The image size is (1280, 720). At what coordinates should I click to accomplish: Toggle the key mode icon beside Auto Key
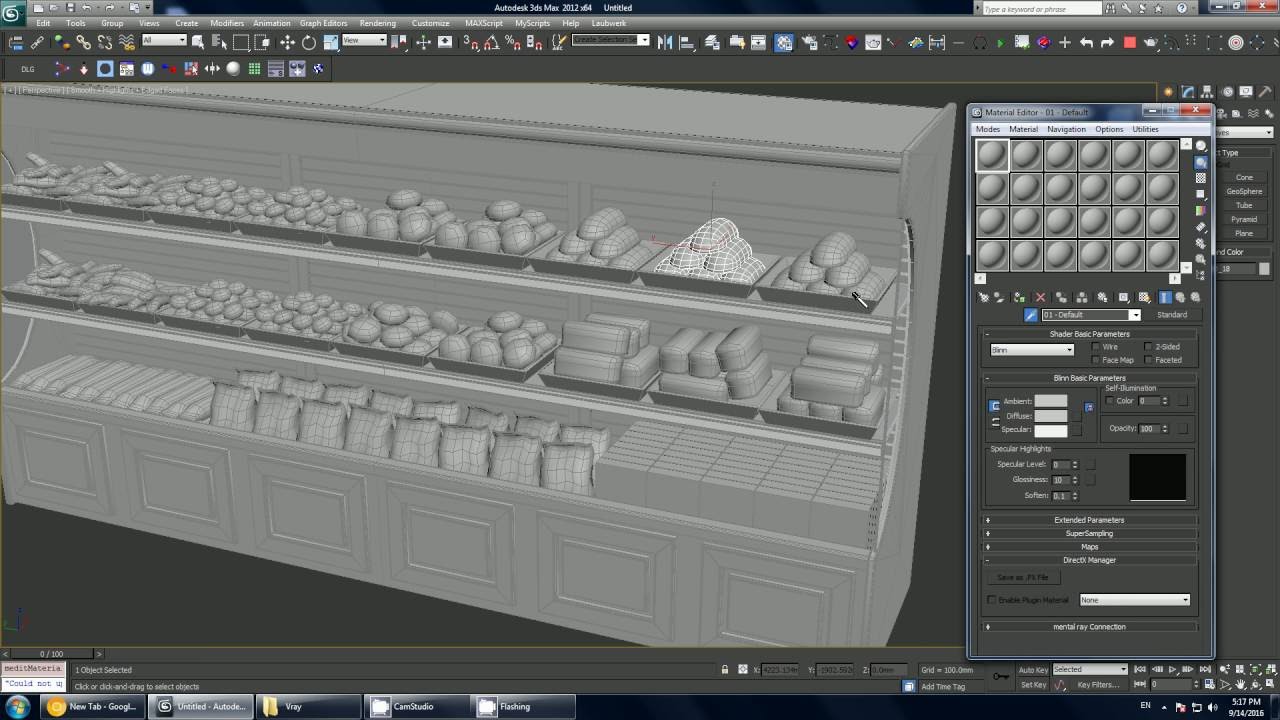pyautogui.click(x=1001, y=677)
